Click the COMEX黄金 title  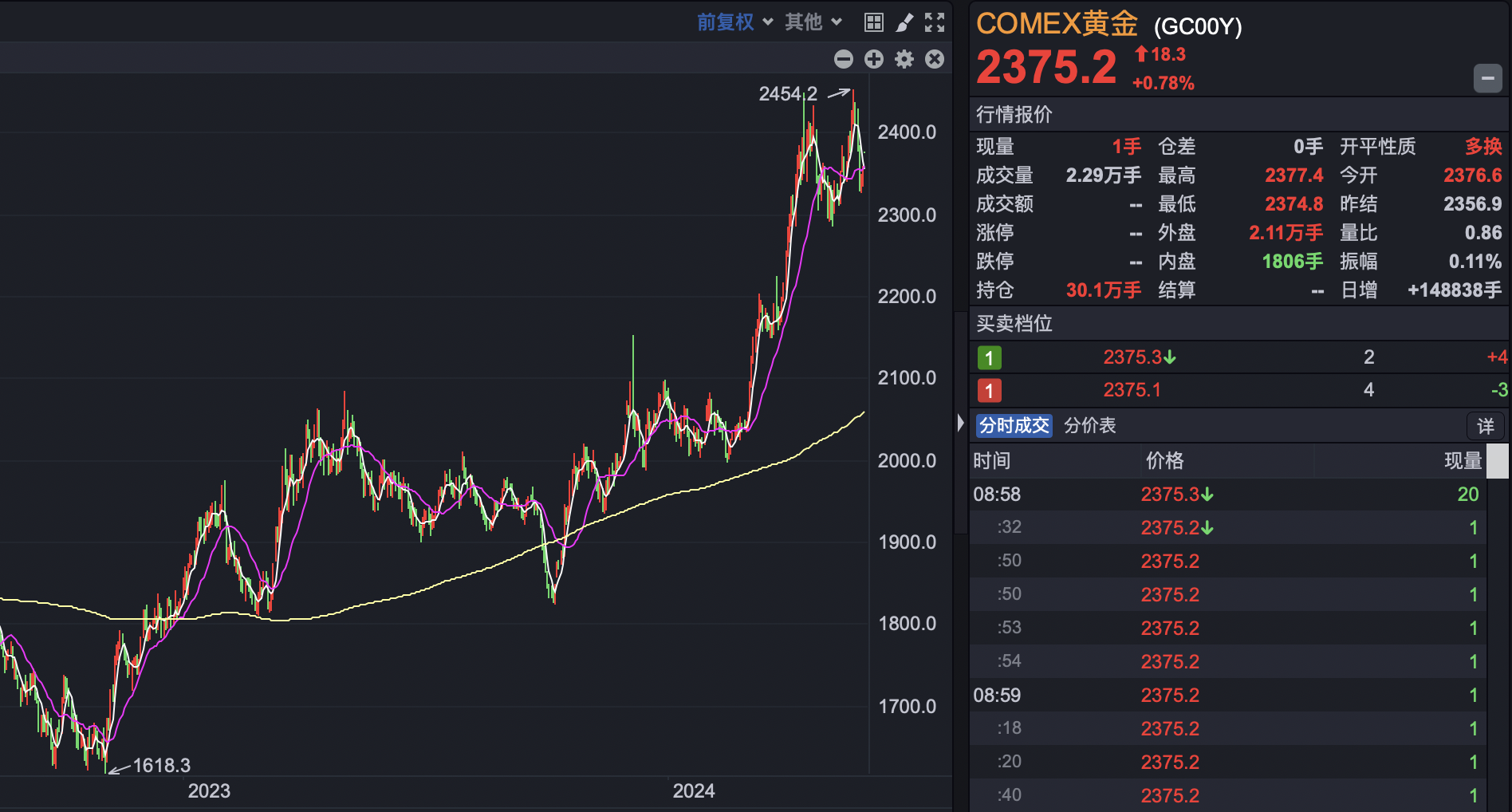pyautogui.click(x=1057, y=24)
